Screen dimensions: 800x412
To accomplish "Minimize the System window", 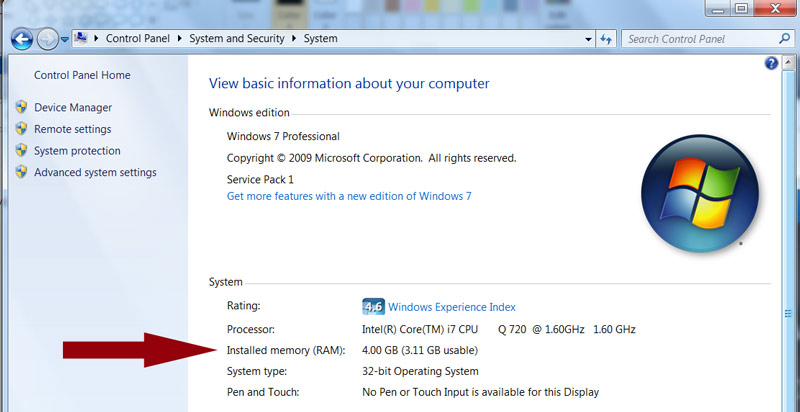I will [x=718, y=8].
